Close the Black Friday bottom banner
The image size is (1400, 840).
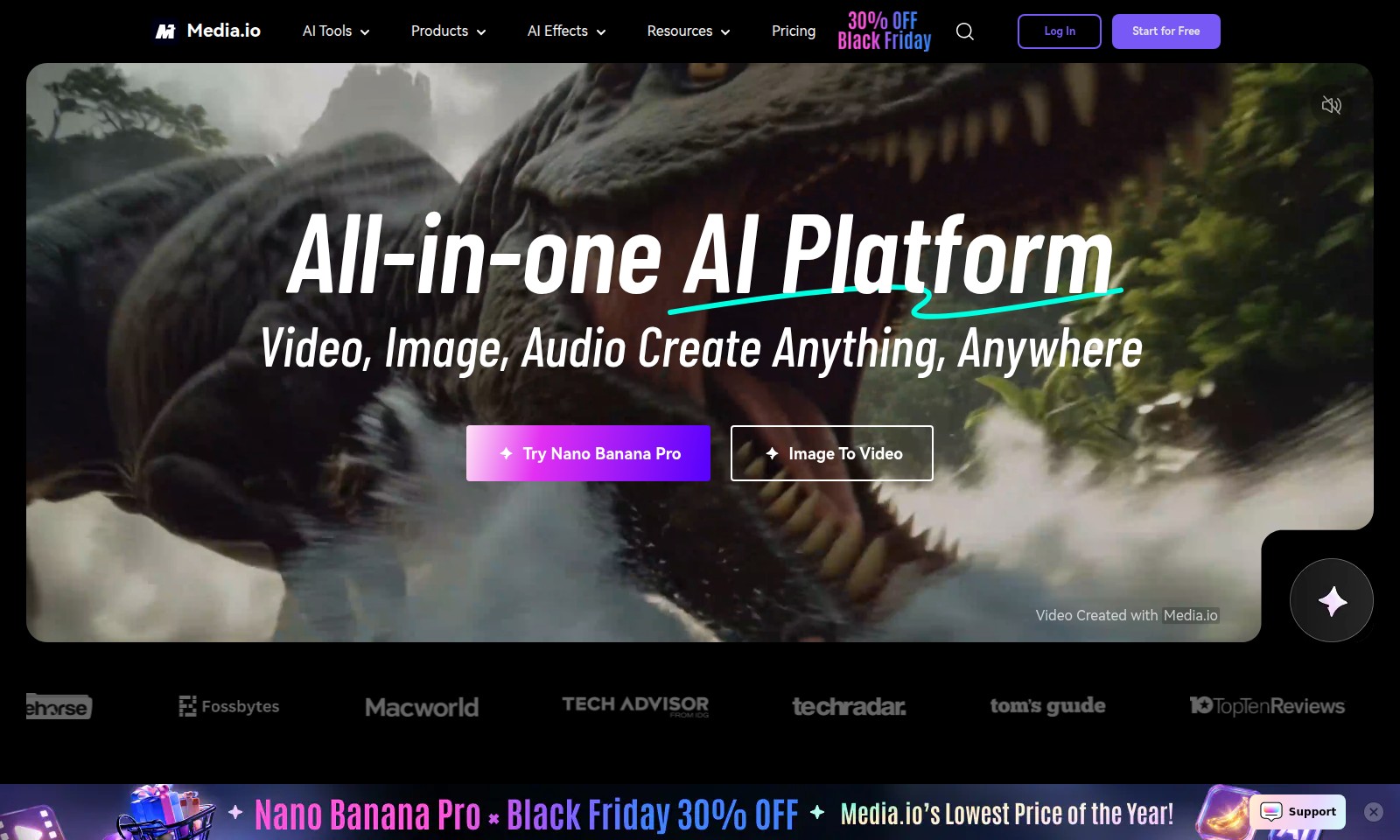(x=1374, y=812)
